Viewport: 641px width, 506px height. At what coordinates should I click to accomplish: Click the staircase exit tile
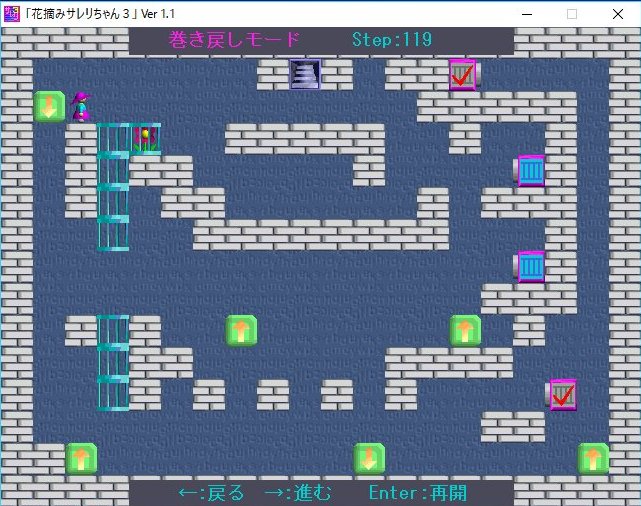pos(305,74)
